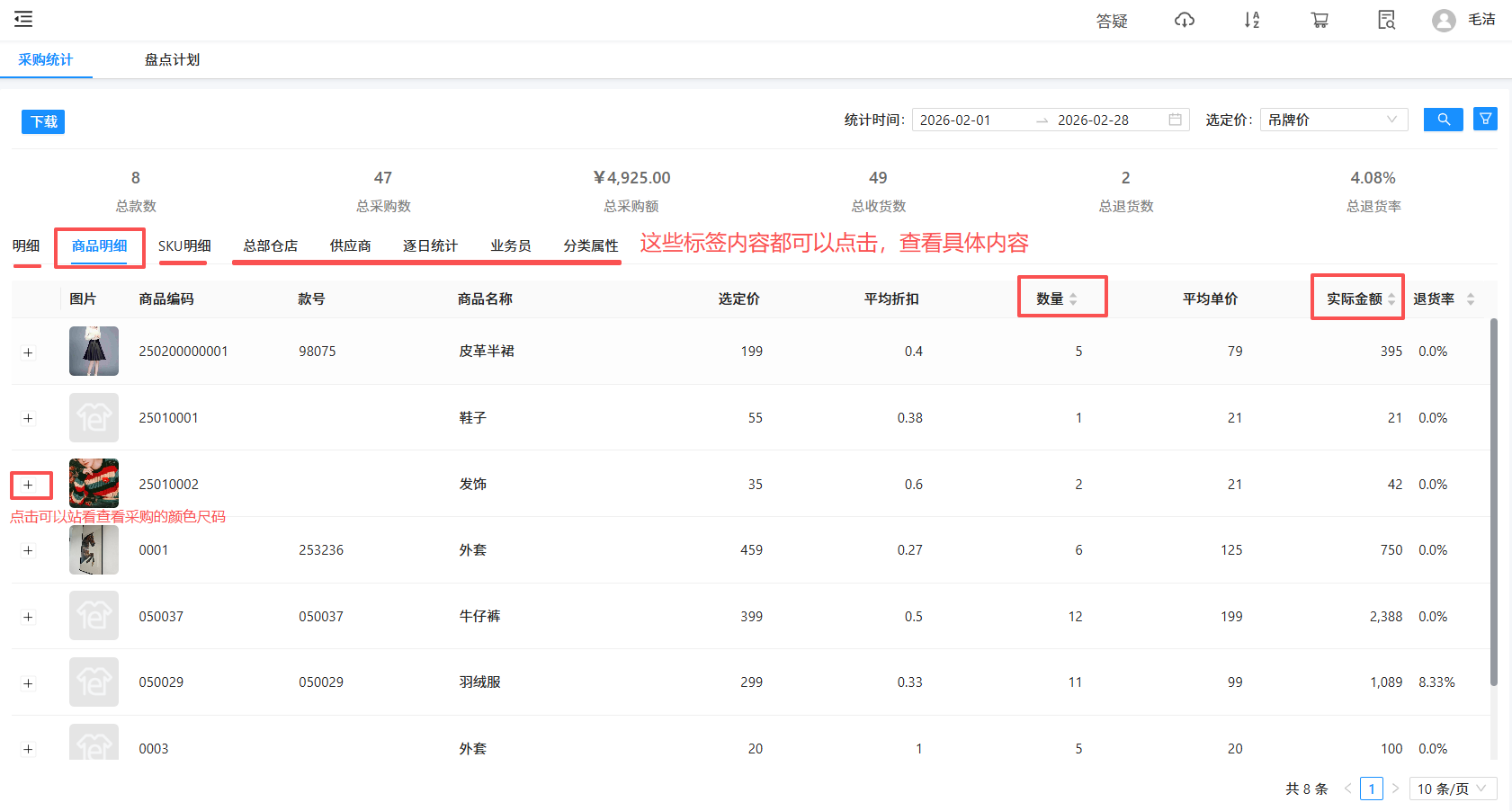
Task: Expand the row for 皮革半裙
Action: coord(28,352)
